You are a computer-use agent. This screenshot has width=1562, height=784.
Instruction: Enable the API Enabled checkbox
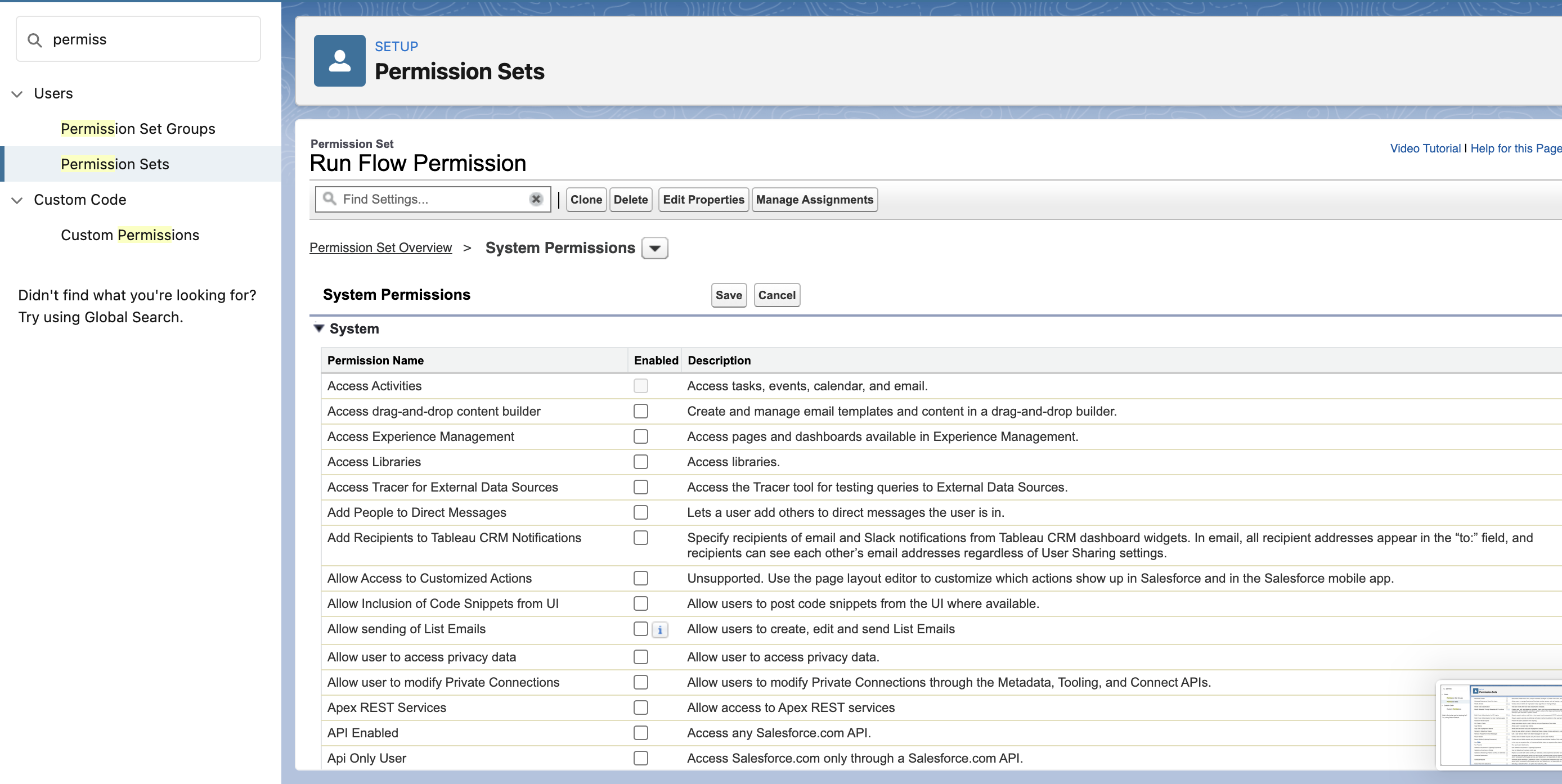pyautogui.click(x=640, y=733)
